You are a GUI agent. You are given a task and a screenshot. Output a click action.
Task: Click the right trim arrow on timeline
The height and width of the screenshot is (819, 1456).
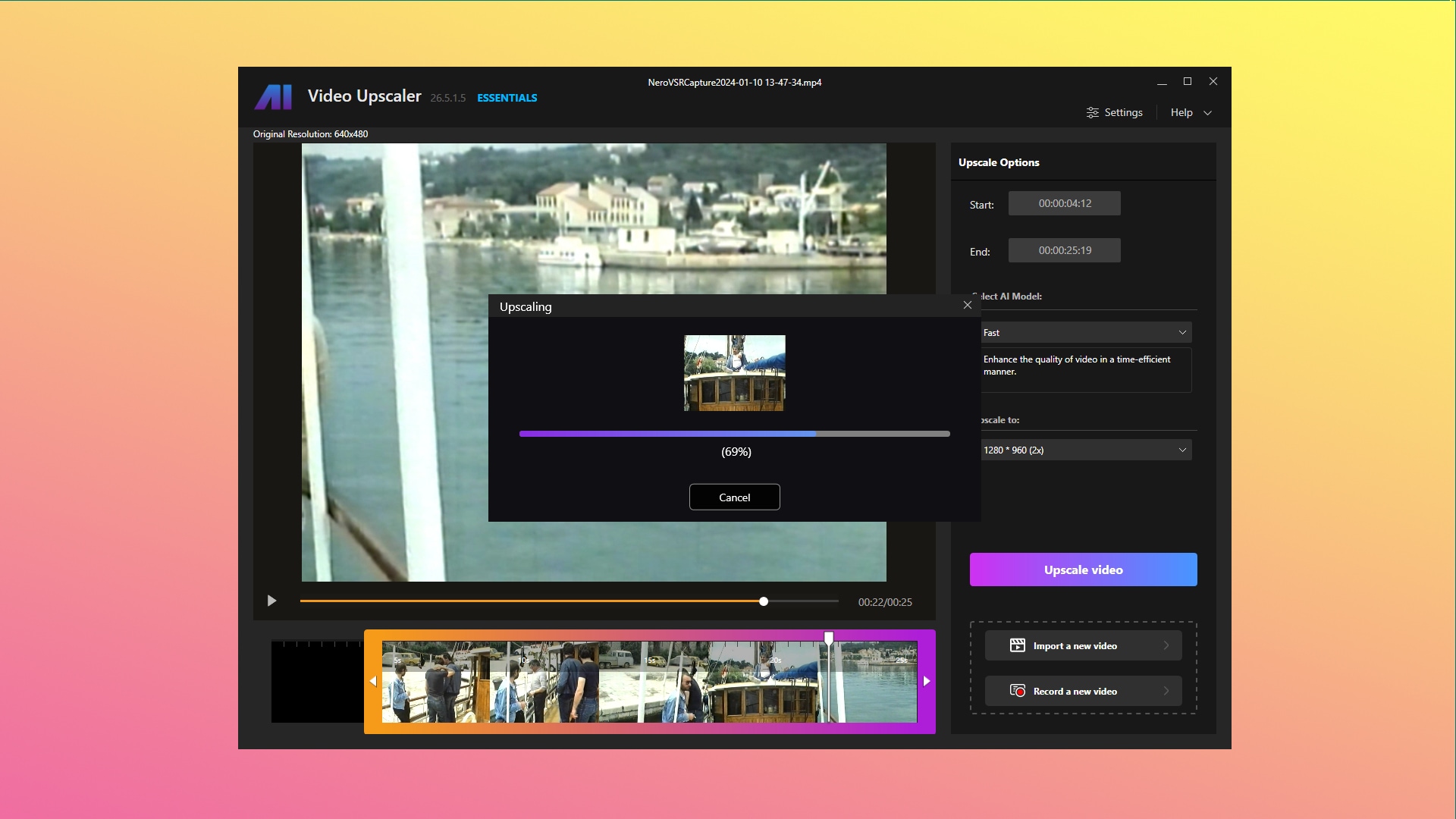[927, 681]
